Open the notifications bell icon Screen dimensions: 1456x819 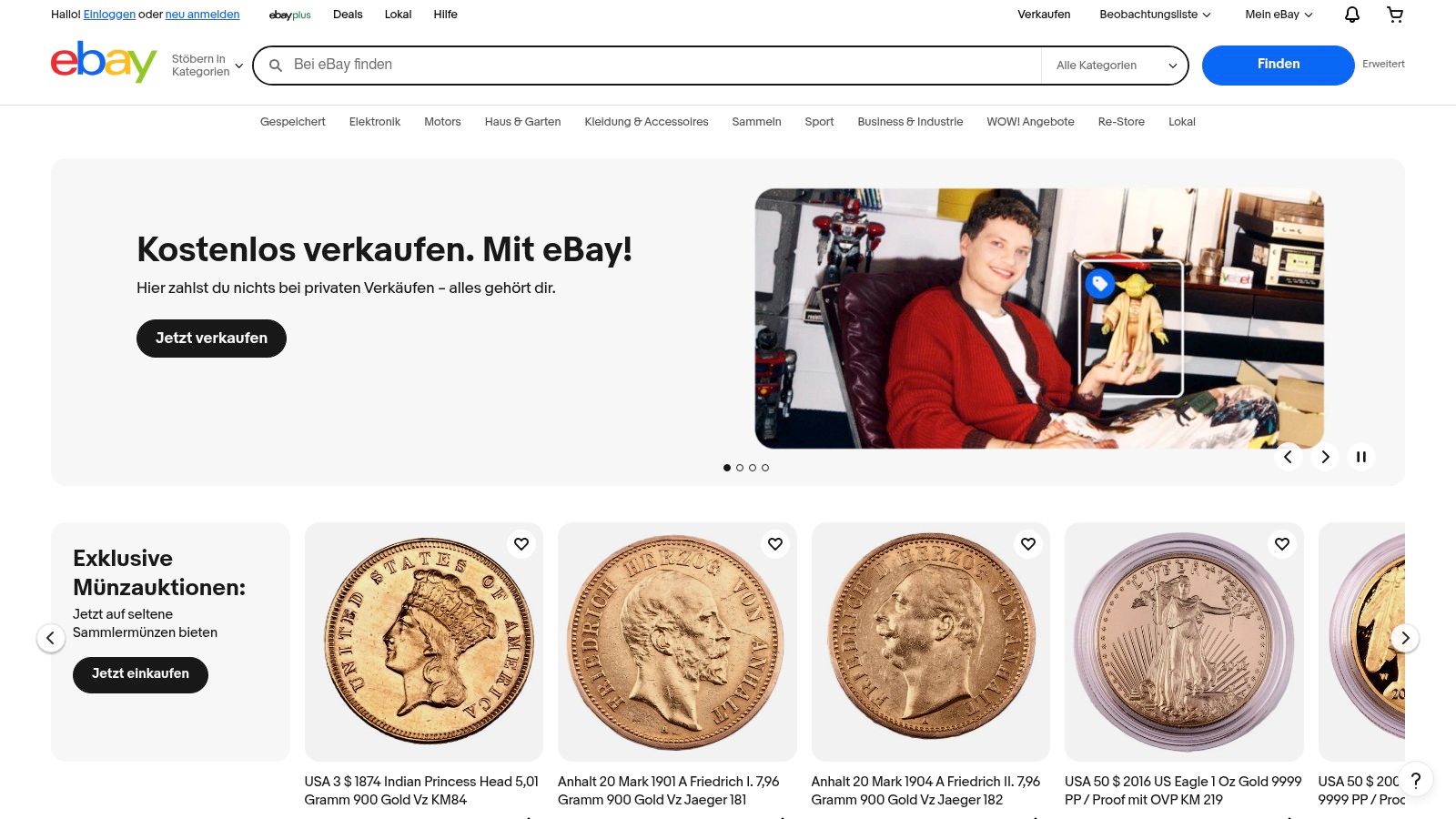(1352, 15)
